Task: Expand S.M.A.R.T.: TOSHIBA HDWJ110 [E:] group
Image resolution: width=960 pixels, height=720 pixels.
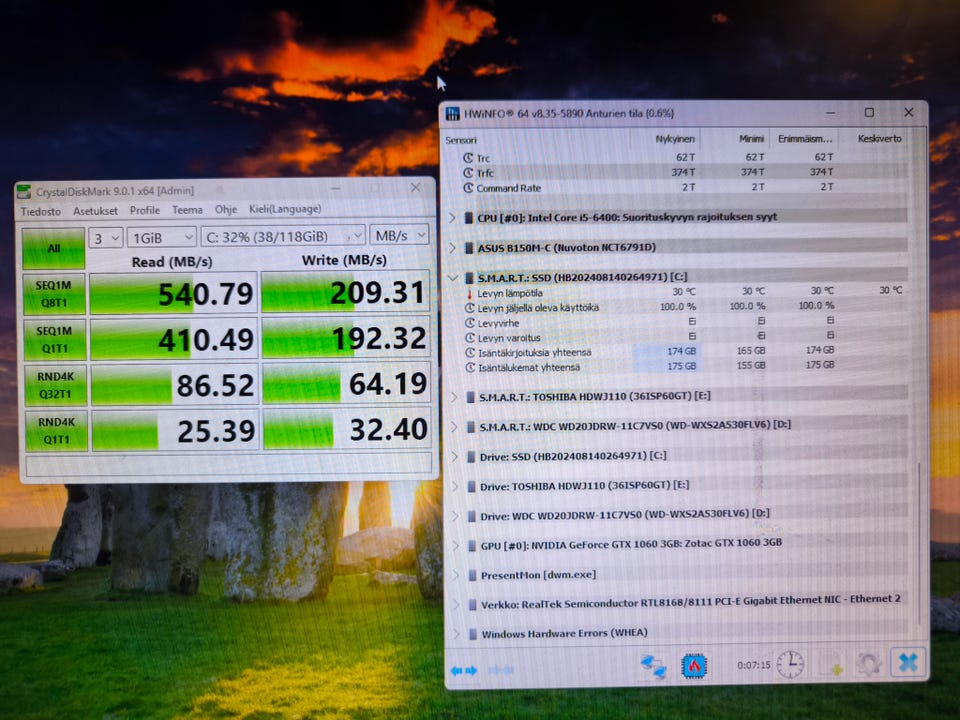Action: pos(454,397)
